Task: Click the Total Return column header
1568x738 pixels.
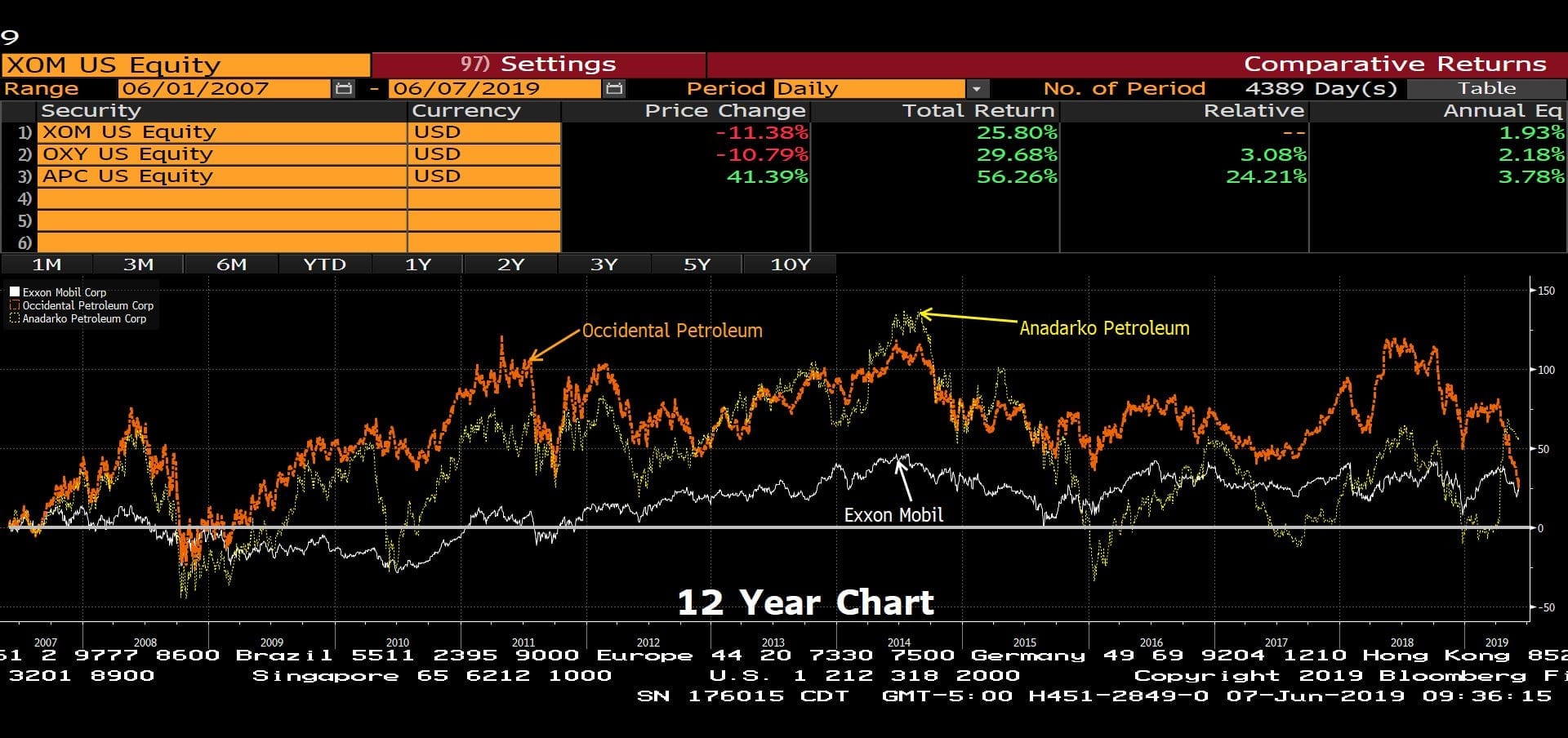Action: click(978, 111)
